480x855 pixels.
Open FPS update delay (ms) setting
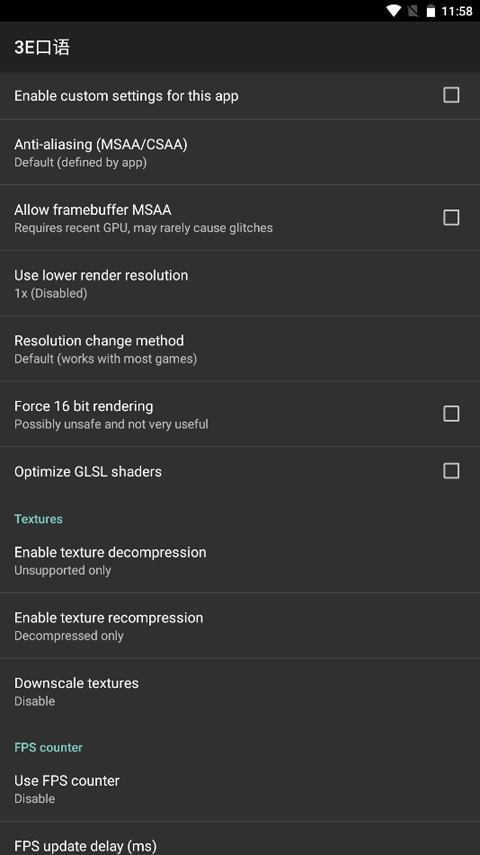240,839
